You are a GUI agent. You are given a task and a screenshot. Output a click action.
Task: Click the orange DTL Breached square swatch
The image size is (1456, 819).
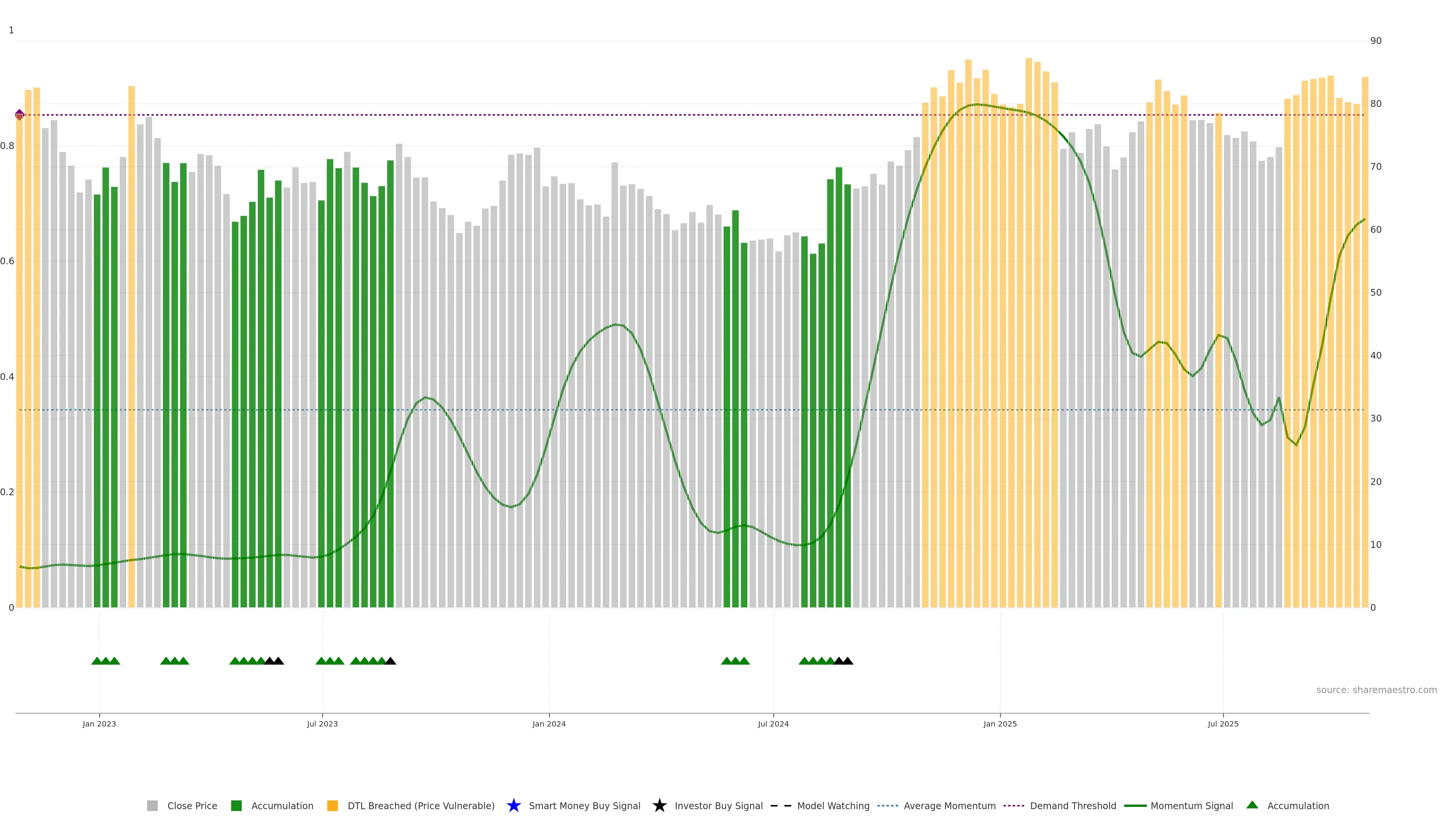click(333, 805)
